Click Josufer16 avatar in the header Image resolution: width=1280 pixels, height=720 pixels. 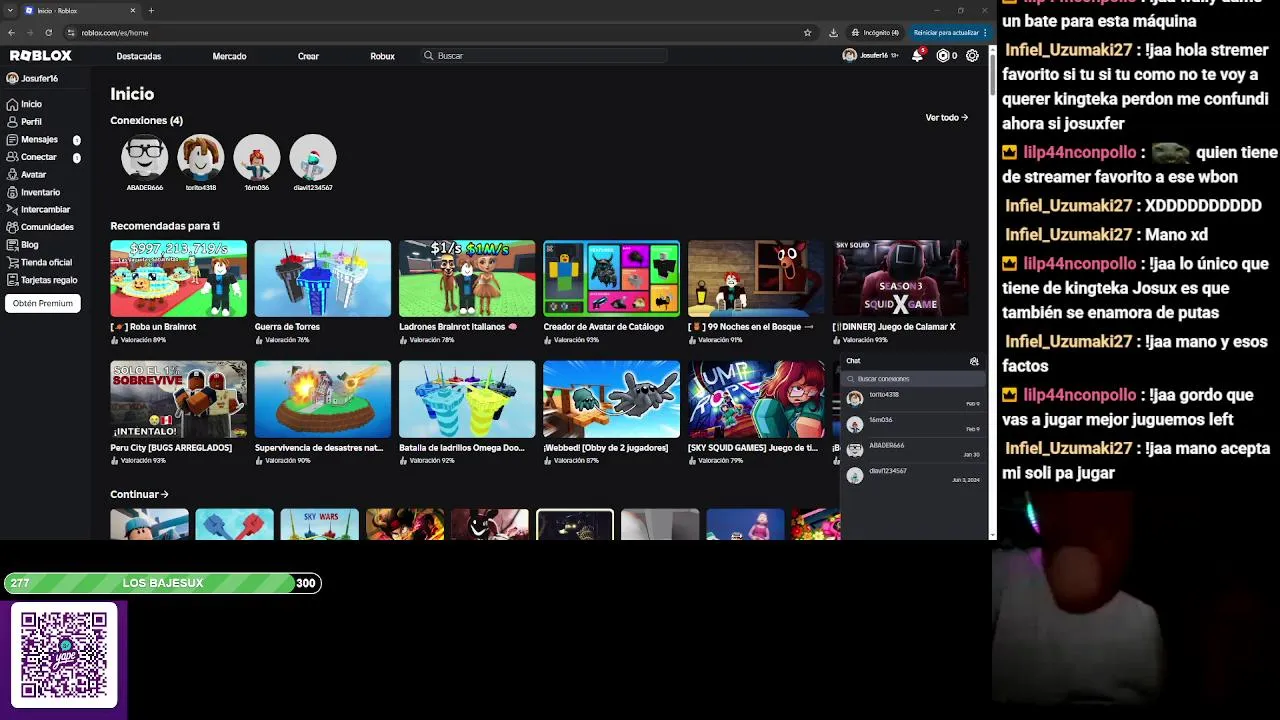pos(849,56)
